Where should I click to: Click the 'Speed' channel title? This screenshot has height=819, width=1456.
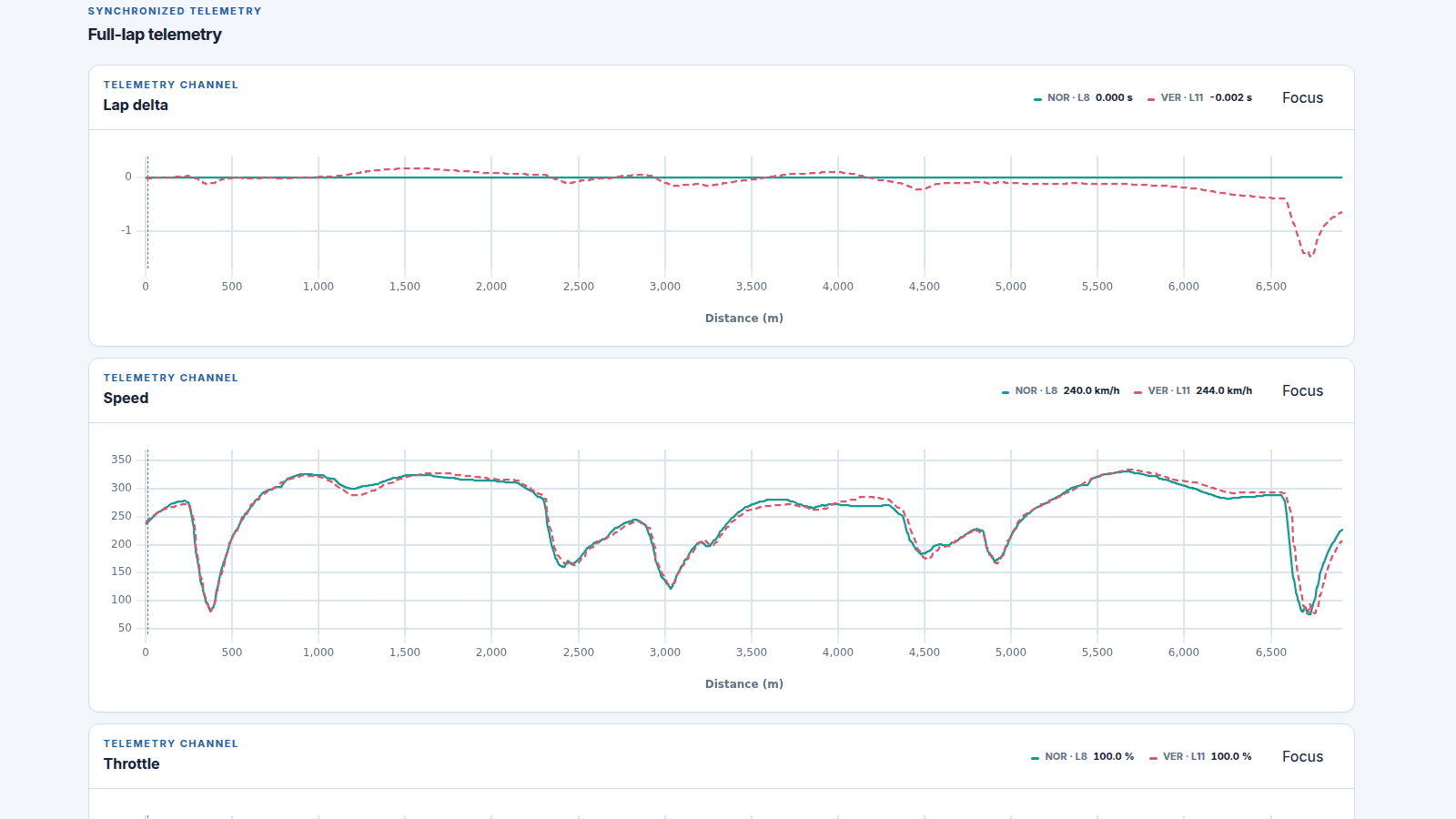126,398
